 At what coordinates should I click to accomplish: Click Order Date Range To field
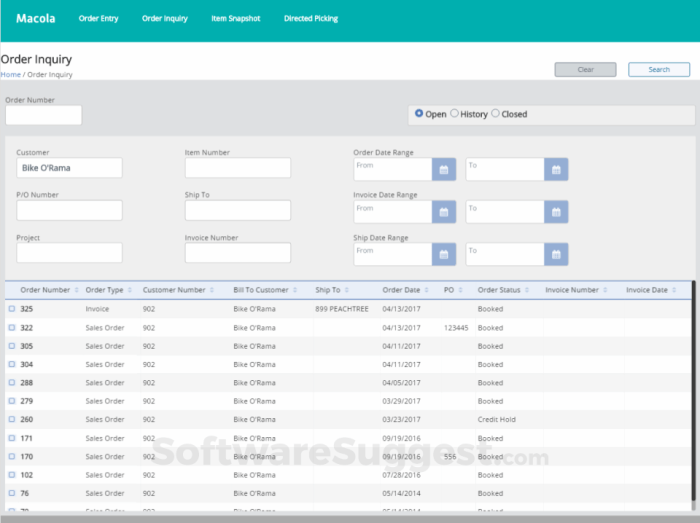tap(505, 170)
